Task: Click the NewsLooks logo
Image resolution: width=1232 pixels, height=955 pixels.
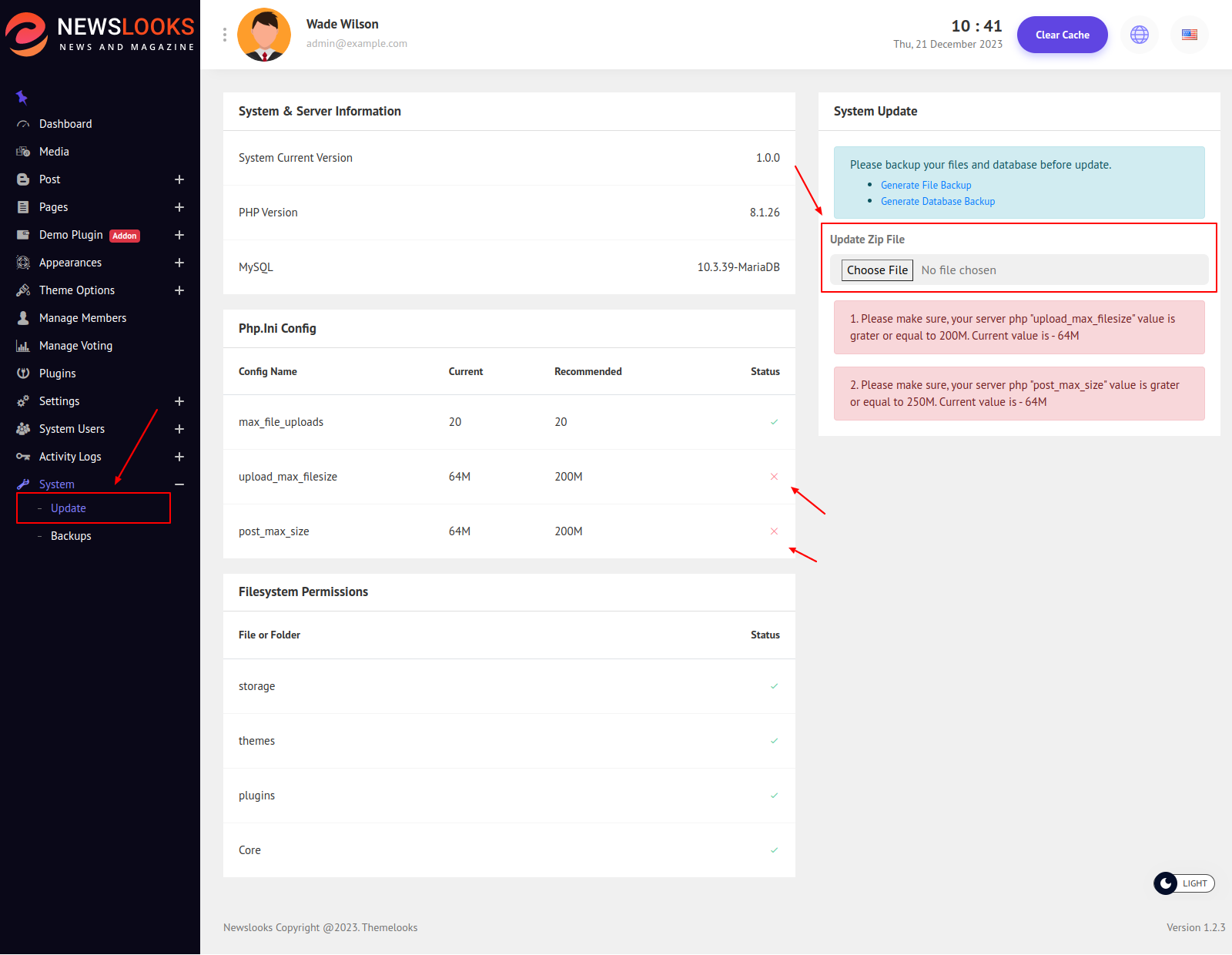Action: (100, 35)
